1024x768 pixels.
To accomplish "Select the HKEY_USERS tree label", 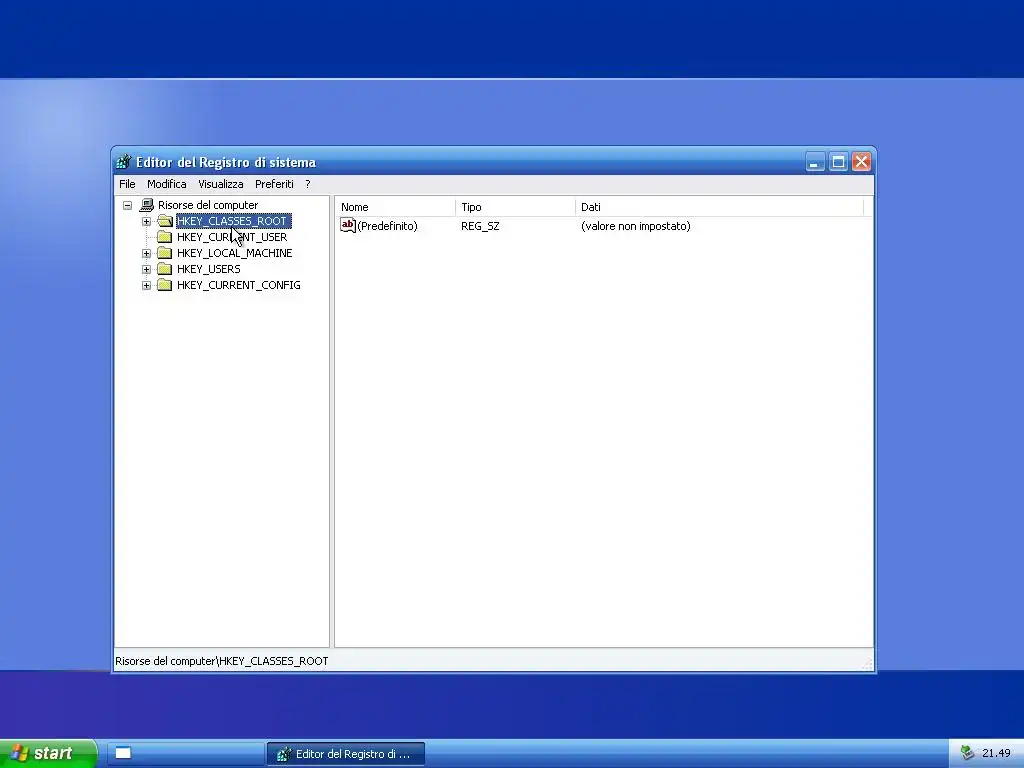I will 208,269.
